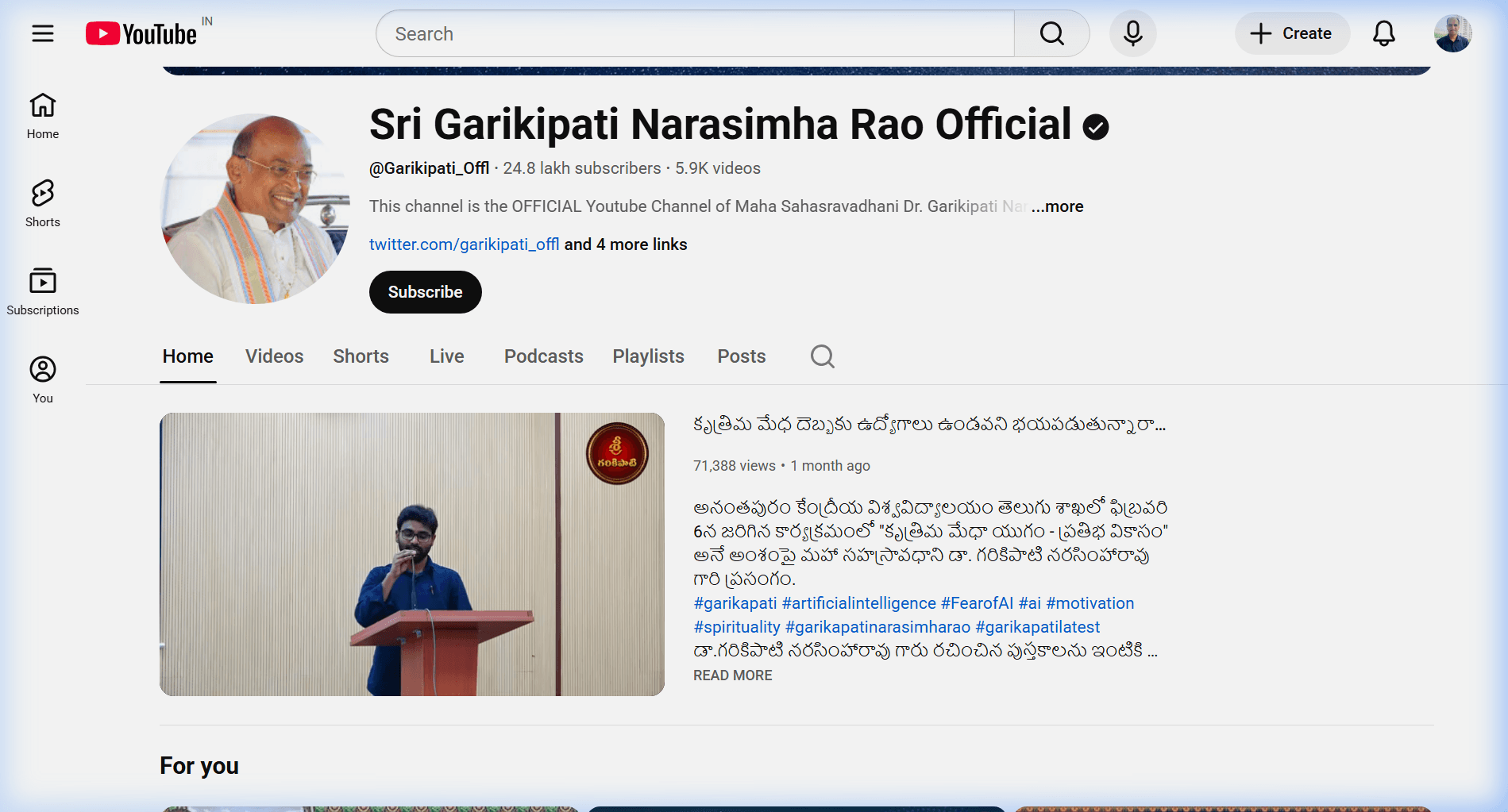Start voice search with microphone
The width and height of the screenshot is (1508, 812).
(x=1132, y=33)
